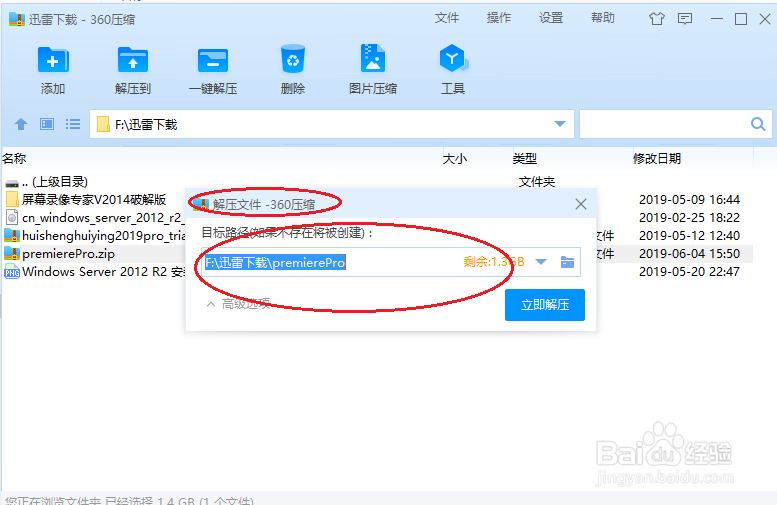Click the PNG icon of Windows Server 2012 R2 file
Image resolution: width=777 pixels, height=505 pixels.
click(12, 272)
